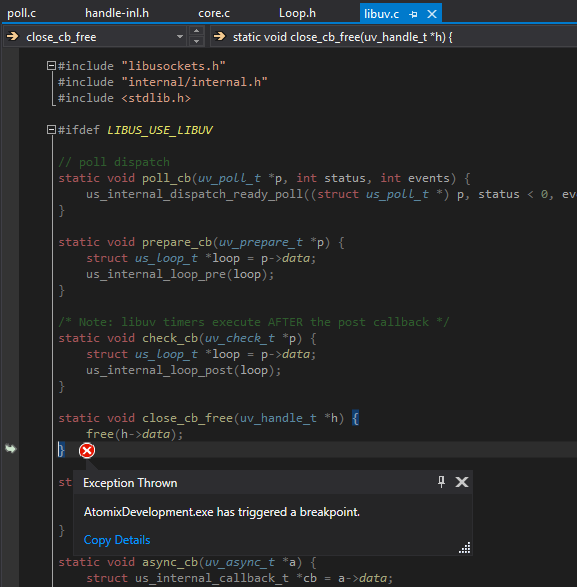
Task: Click the Exception Thrown title
Action: (130, 483)
